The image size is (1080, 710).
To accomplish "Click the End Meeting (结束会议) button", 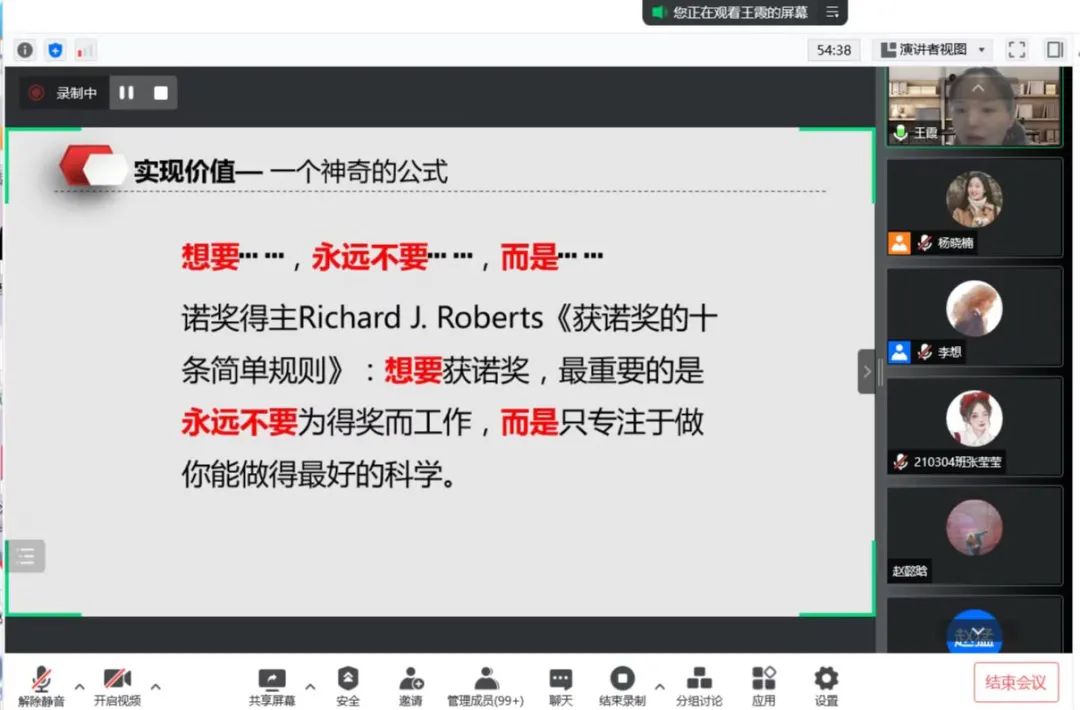I will coord(1016,682).
